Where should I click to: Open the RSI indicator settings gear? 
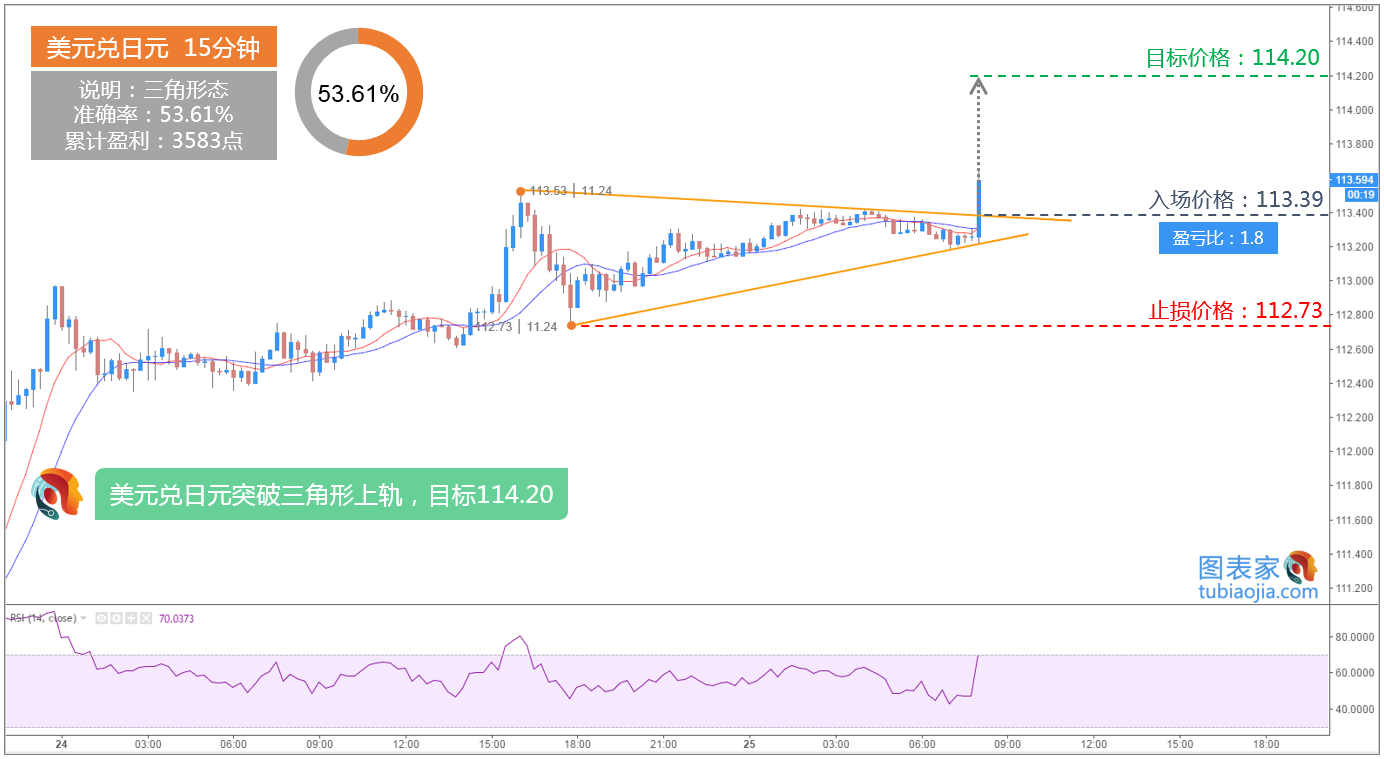click(116, 618)
